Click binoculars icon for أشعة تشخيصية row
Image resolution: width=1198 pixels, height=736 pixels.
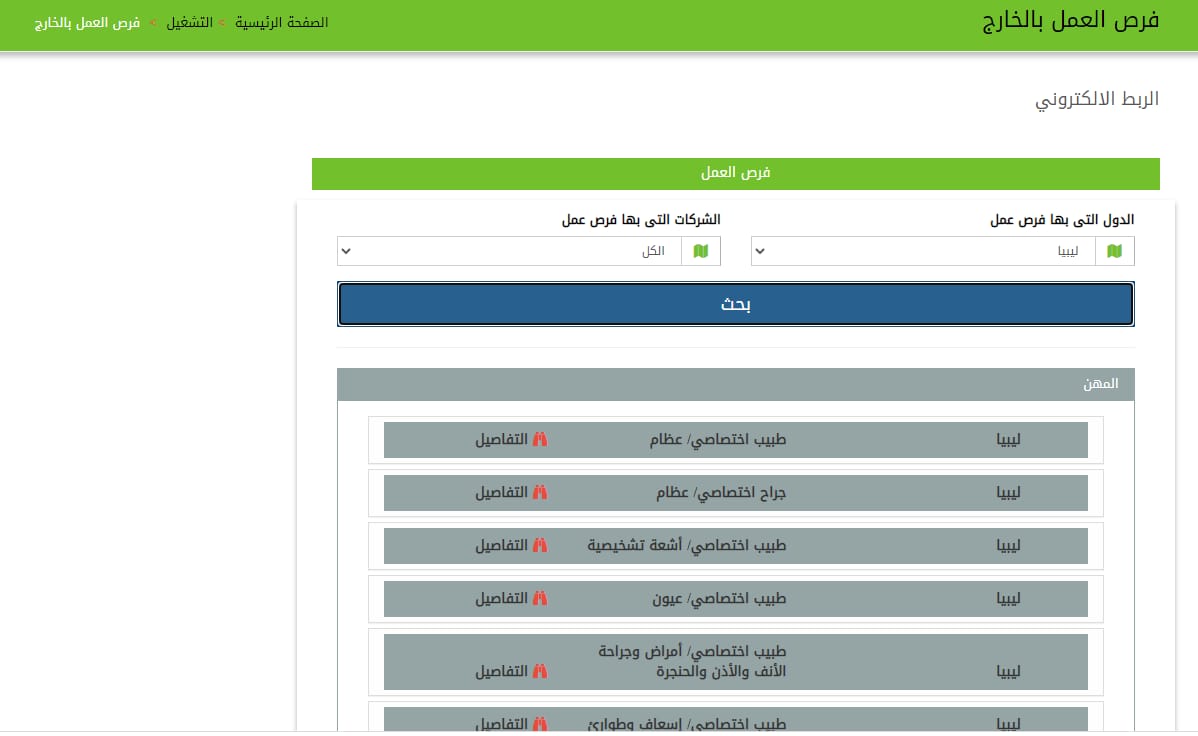click(540, 546)
